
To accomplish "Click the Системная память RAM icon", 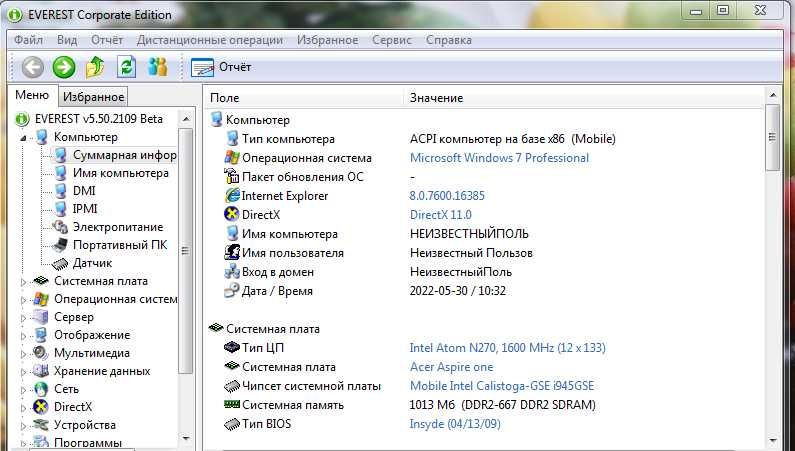I will tap(232, 404).
